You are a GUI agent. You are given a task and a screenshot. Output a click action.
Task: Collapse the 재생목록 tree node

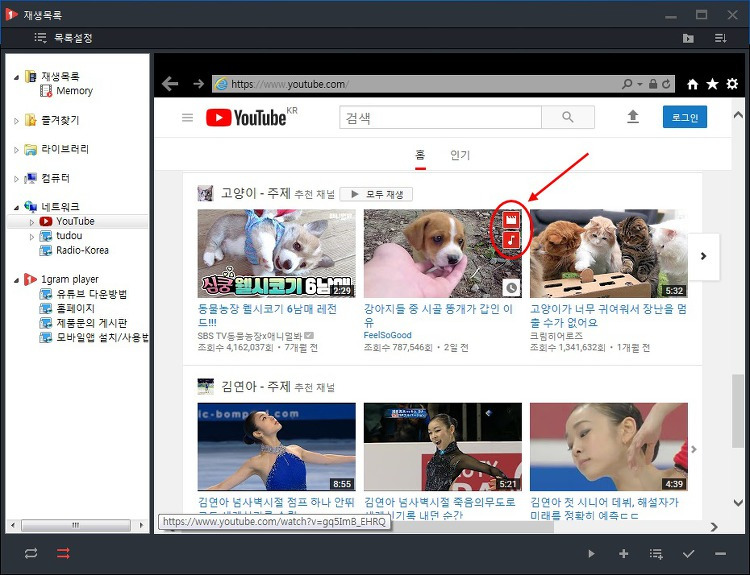point(16,77)
